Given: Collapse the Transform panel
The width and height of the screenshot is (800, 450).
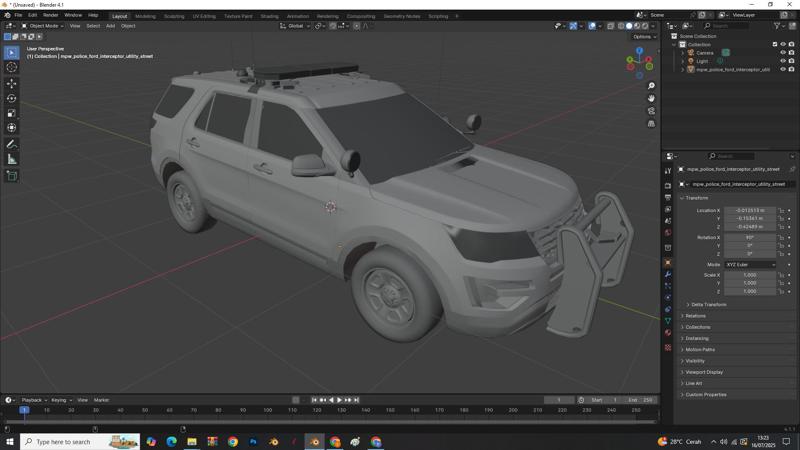Looking at the screenshot, I should (x=697, y=198).
